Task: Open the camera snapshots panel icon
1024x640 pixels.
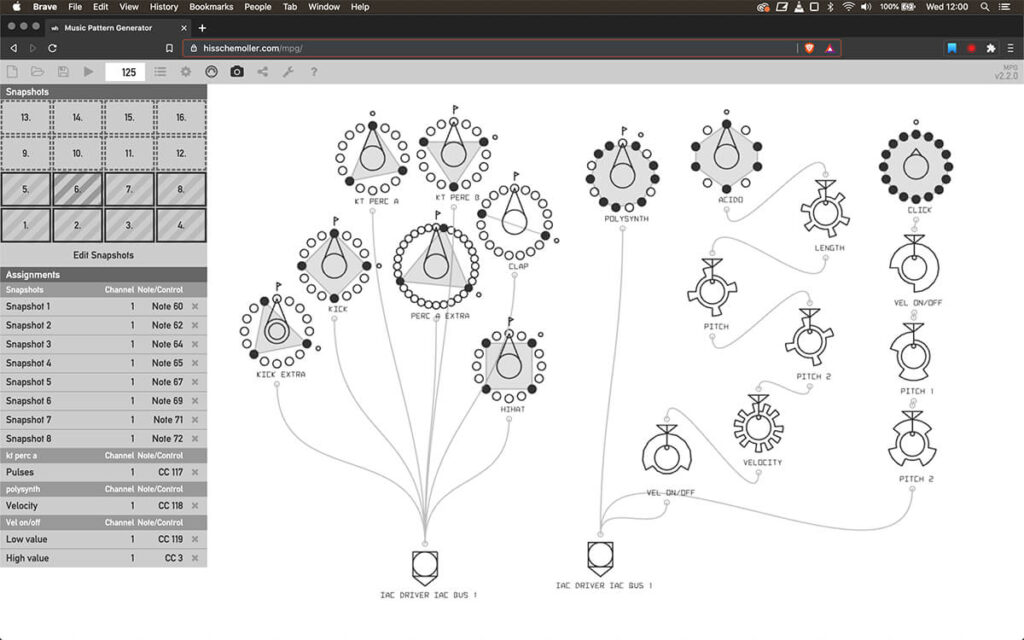Action: tap(237, 72)
